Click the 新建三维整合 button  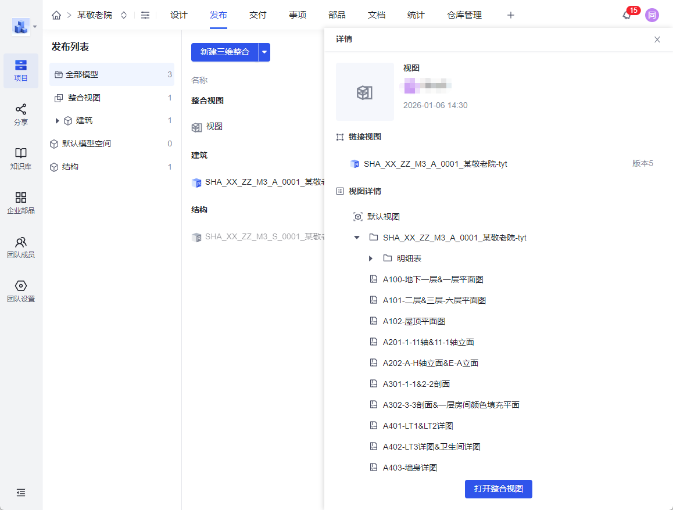(224, 52)
